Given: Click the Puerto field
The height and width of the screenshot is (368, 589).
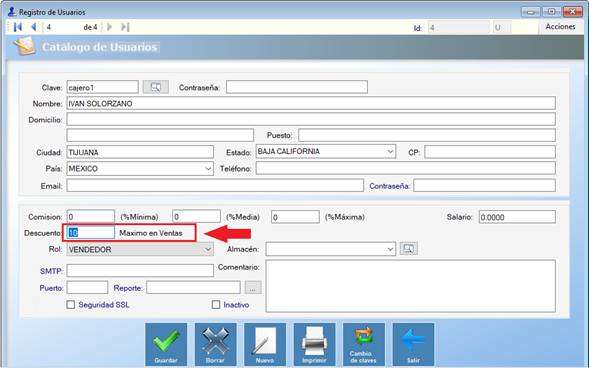Looking at the screenshot, I should pos(87,288).
